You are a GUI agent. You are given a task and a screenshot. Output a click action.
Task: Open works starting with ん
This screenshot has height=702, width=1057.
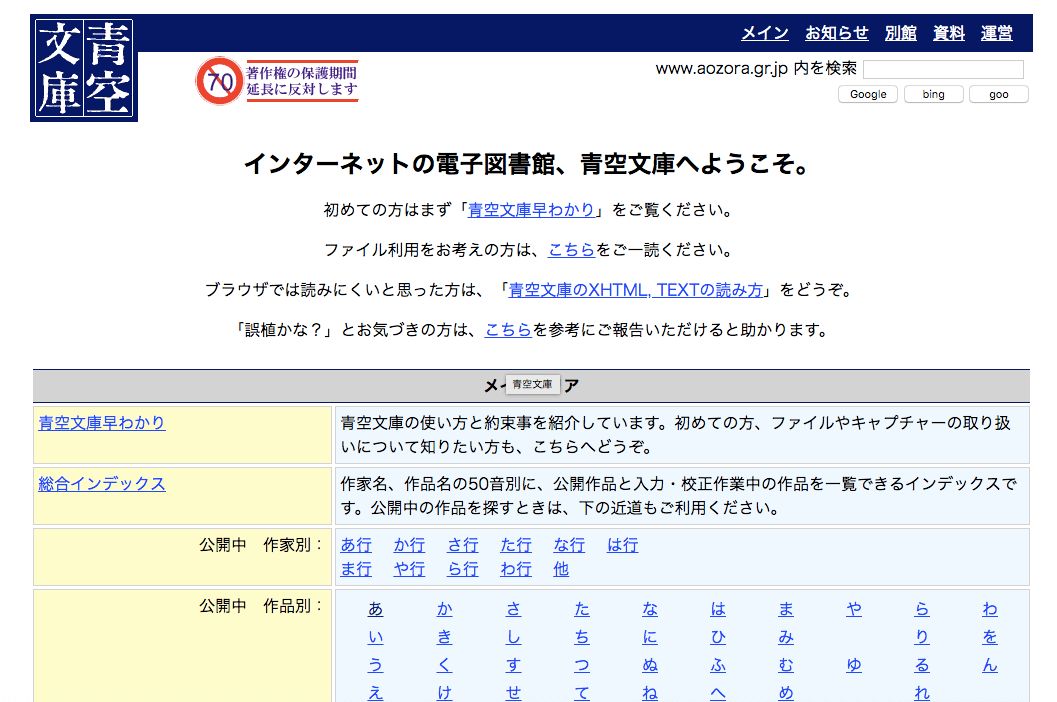tap(990, 666)
